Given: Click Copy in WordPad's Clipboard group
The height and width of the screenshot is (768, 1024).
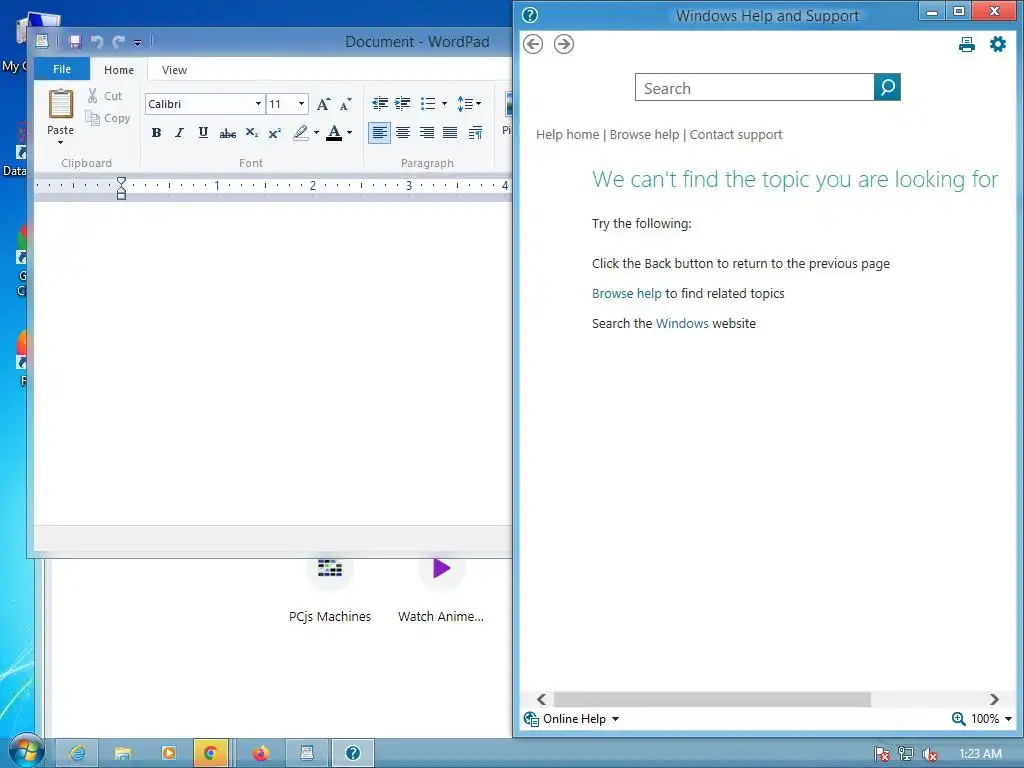Looking at the screenshot, I should pyautogui.click(x=108, y=118).
